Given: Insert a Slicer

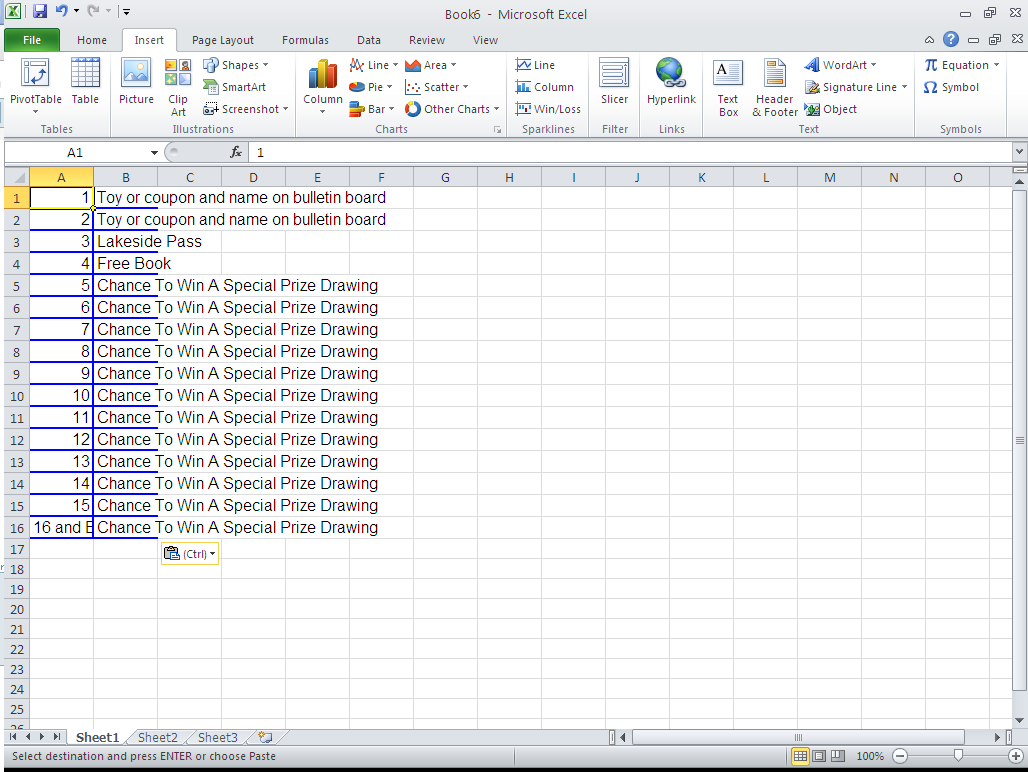Looking at the screenshot, I should pos(614,82).
